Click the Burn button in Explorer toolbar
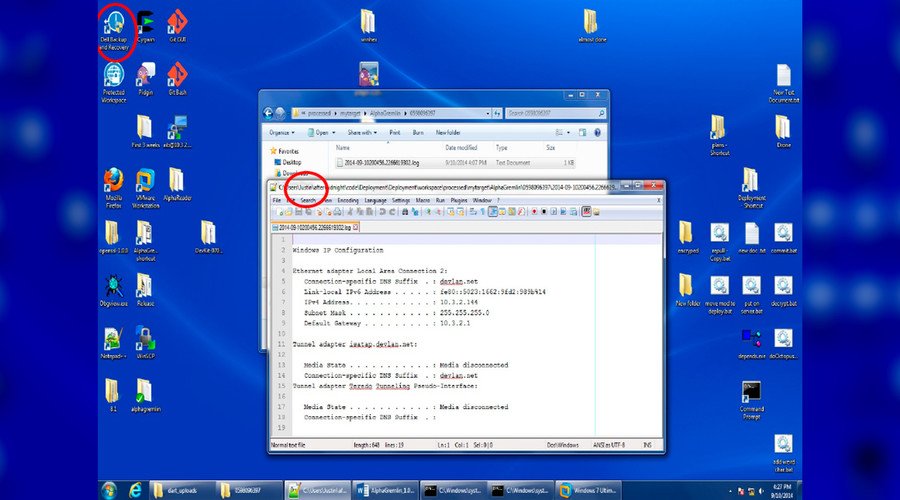 418,132
